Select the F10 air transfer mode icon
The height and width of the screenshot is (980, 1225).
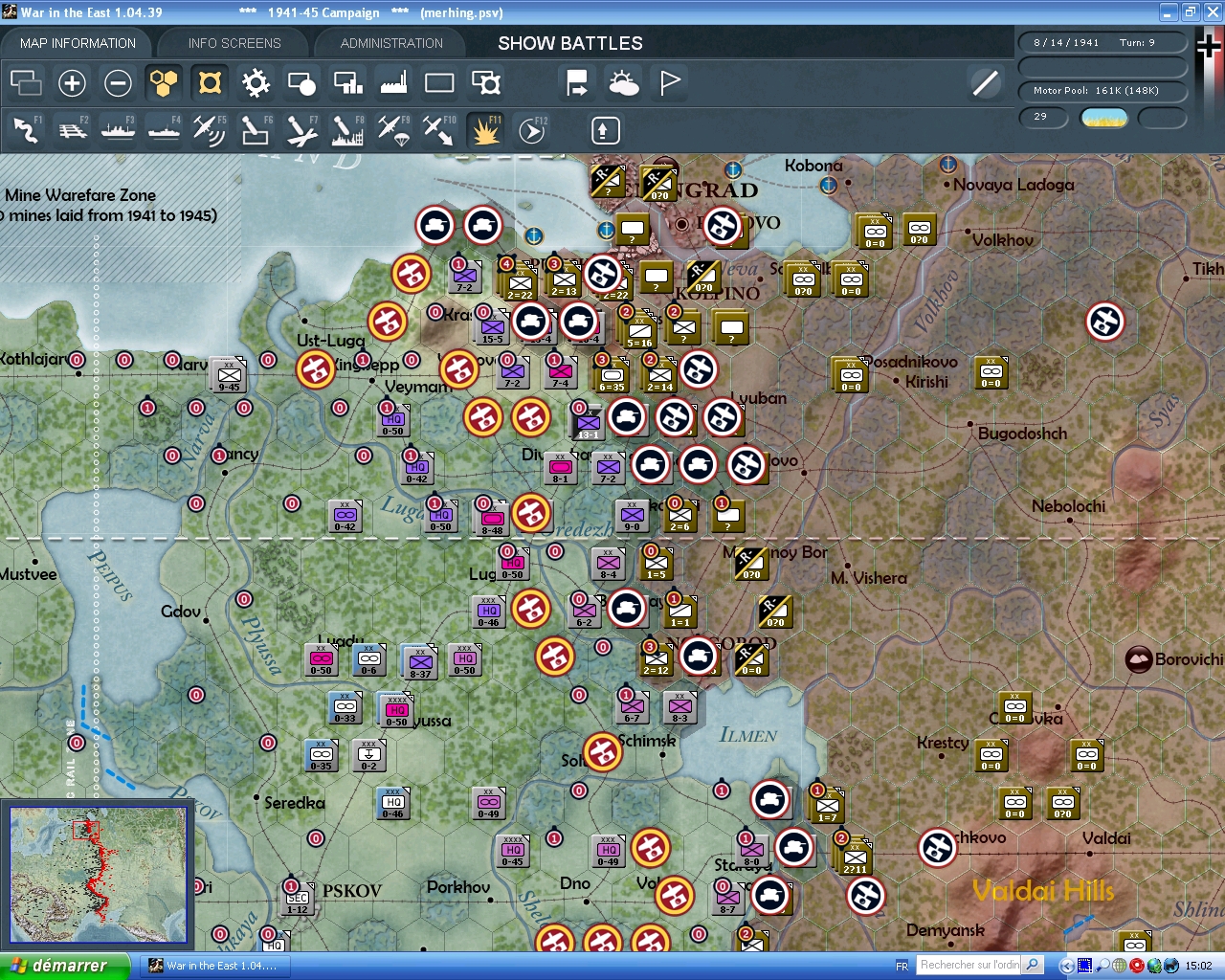[x=439, y=130]
